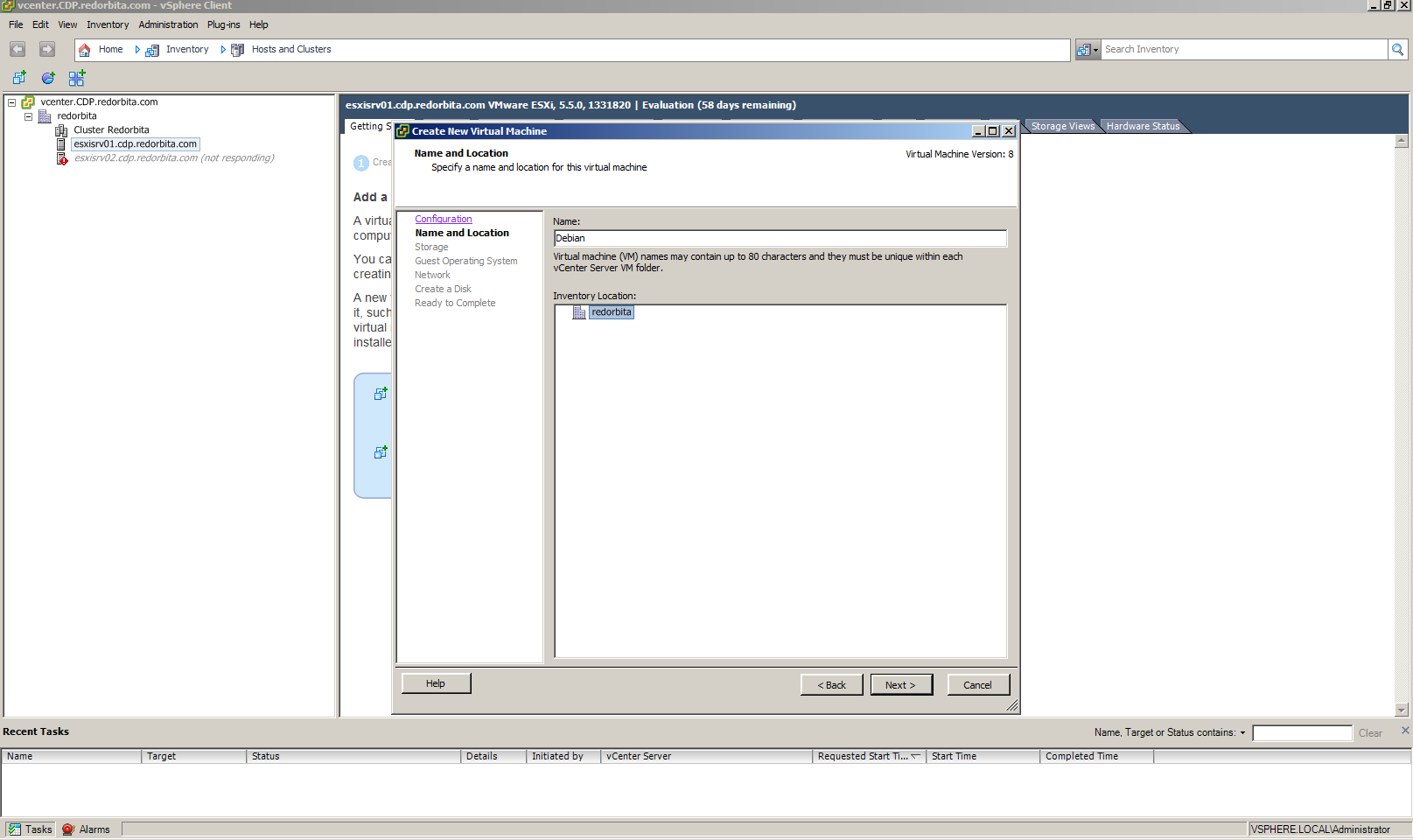The width and height of the screenshot is (1413, 840).
Task: Click the navigate back arrow icon
Action: coord(17,50)
